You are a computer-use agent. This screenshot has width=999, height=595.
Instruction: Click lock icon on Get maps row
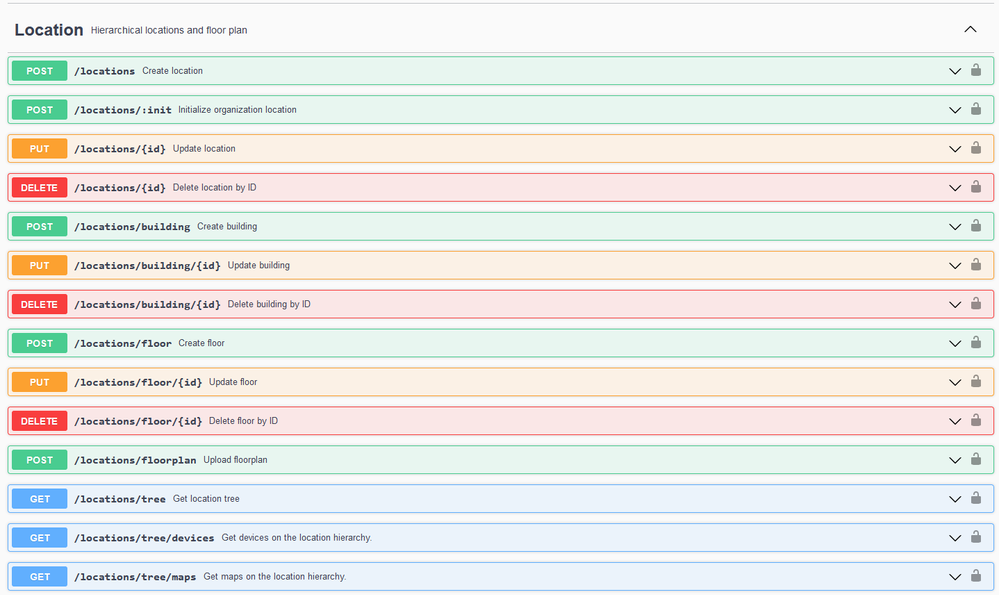click(x=976, y=576)
